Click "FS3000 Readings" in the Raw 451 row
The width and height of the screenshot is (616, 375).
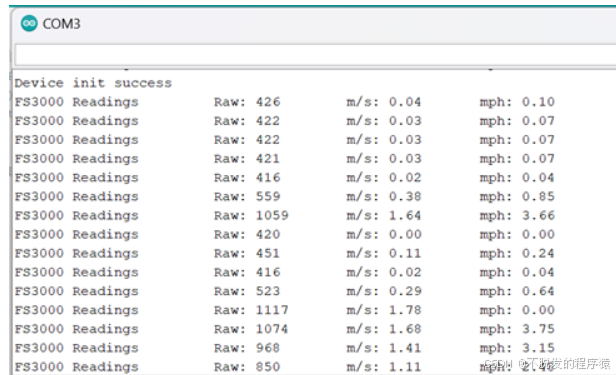[77, 253]
